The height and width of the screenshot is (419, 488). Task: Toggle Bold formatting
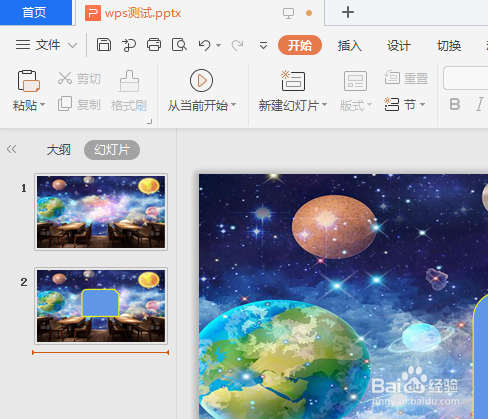click(x=455, y=104)
